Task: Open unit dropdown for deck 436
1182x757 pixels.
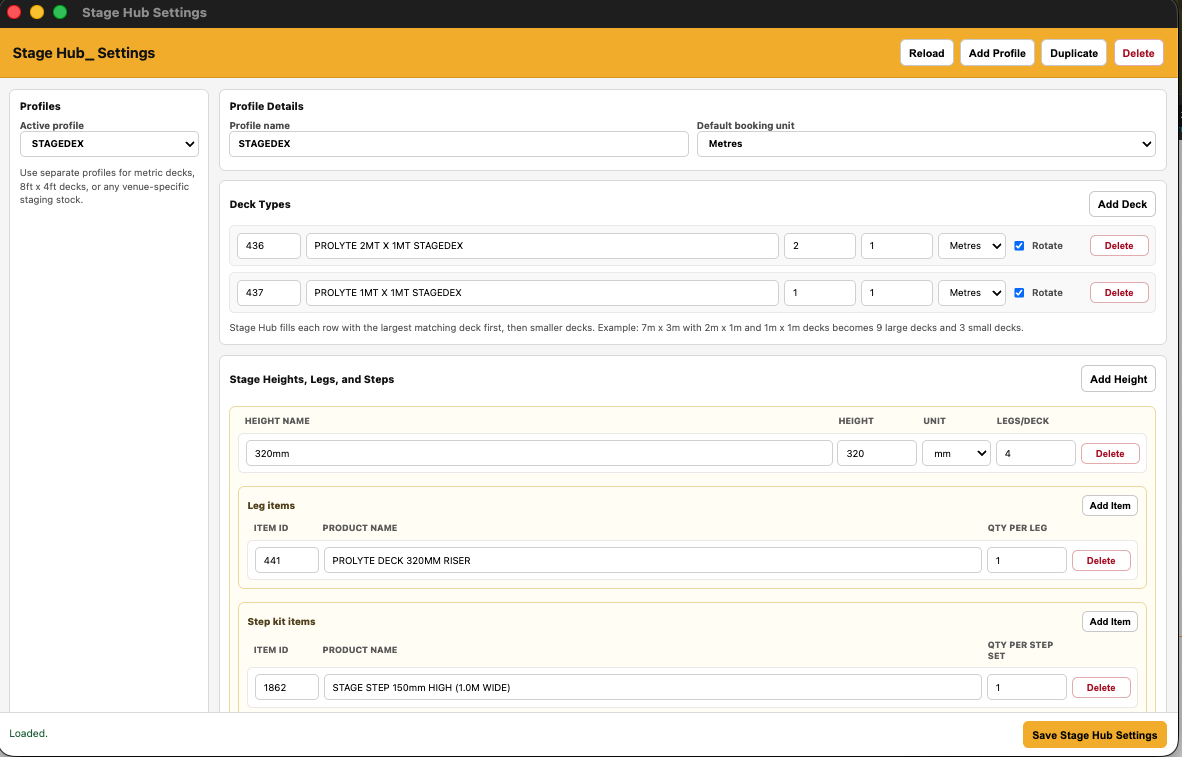Action: point(972,246)
